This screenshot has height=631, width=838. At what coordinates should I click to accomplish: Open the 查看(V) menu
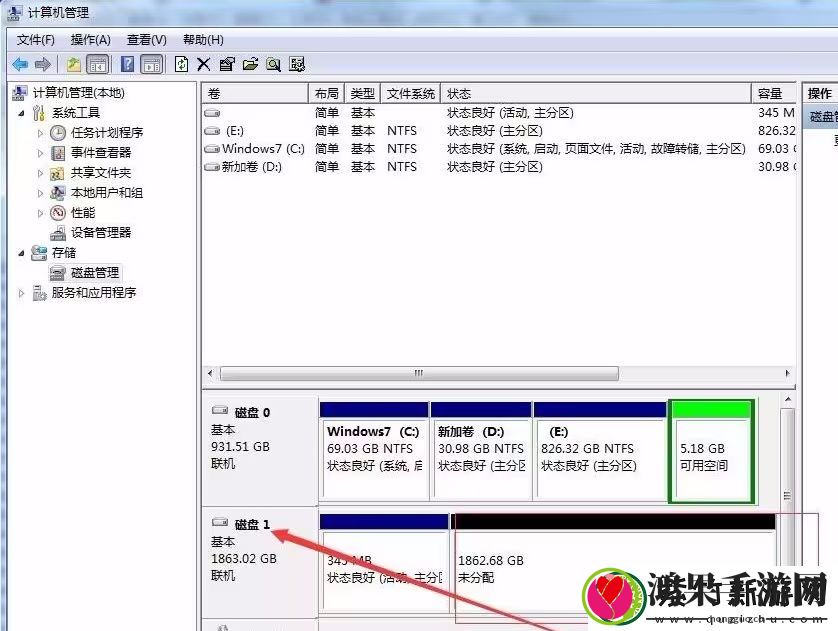[x=146, y=40]
